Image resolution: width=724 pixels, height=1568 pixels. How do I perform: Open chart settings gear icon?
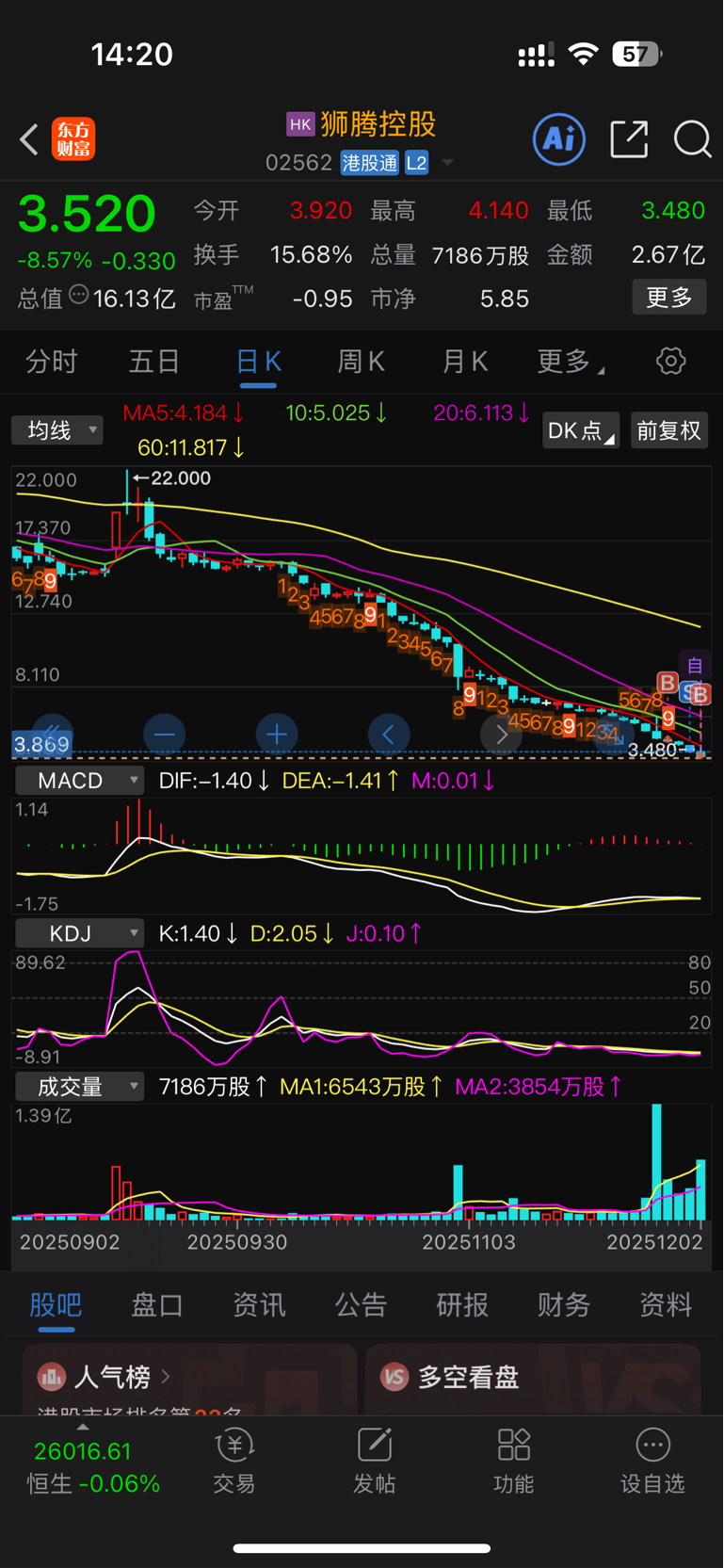click(x=671, y=361)
